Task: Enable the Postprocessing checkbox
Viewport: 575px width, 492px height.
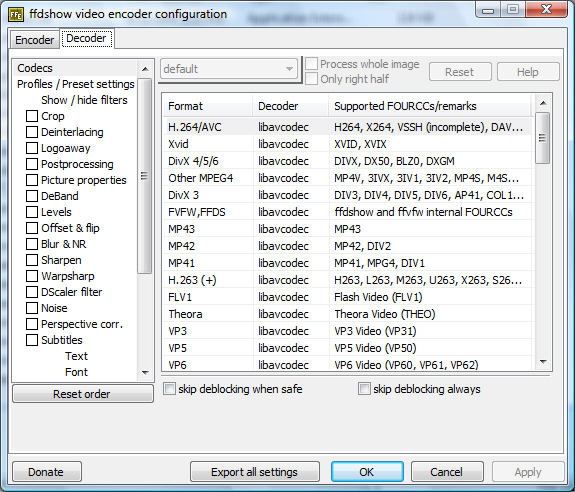Action: click(32, 164)
